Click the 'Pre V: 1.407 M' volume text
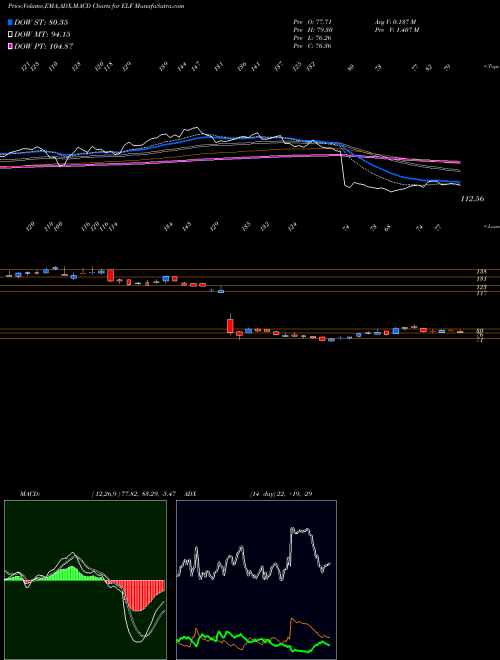Image resolution: width=500 pixels, height=660 pixels. click(396, 30)
